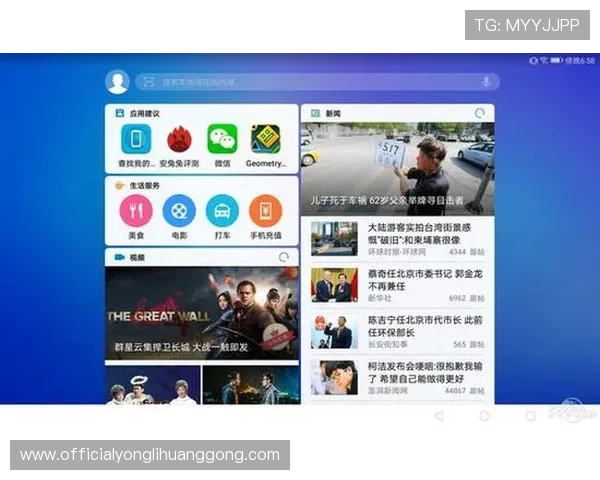
Task: Open the phone top-up (手机充值) service
Action: 265,211
